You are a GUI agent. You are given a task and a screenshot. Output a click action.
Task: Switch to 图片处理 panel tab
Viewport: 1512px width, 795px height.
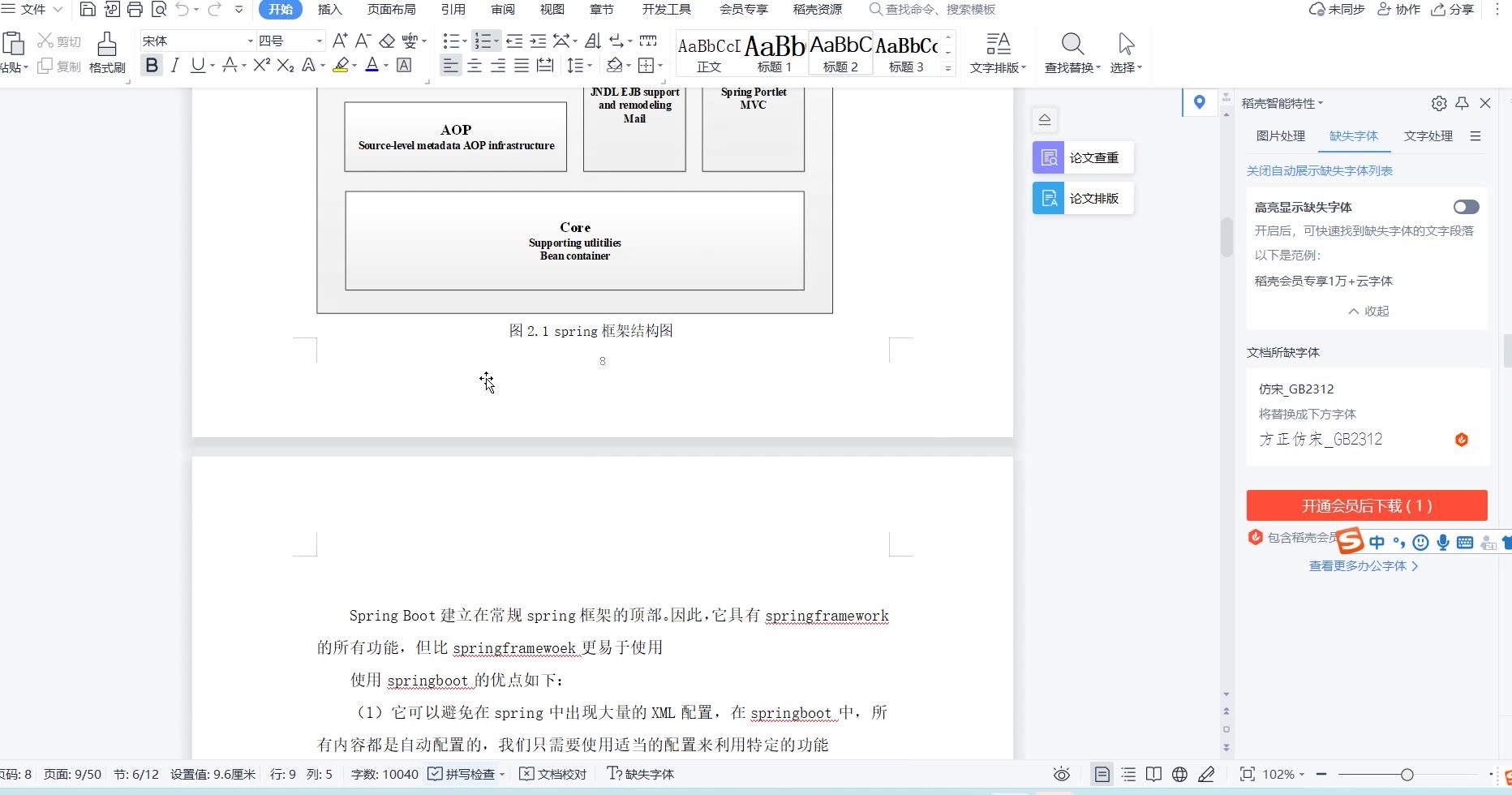coord(1281,136)
